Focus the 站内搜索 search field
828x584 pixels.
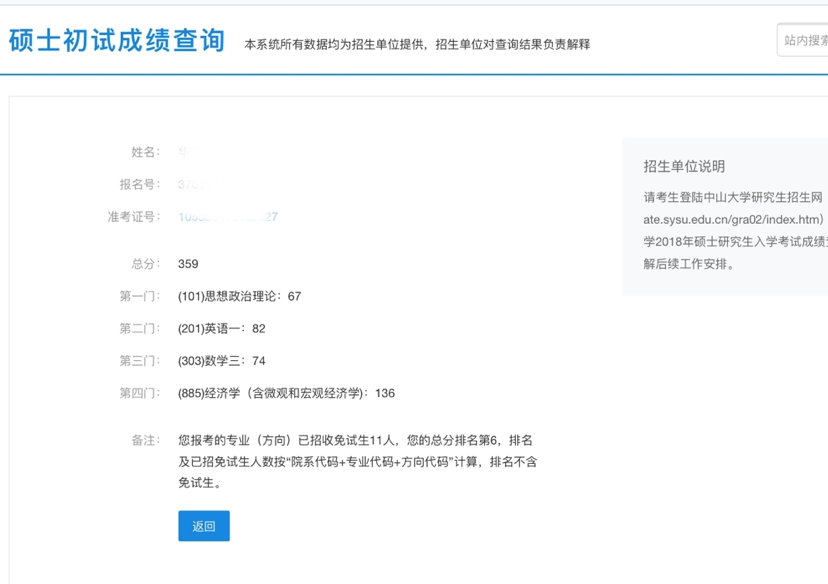click(804, 40)
